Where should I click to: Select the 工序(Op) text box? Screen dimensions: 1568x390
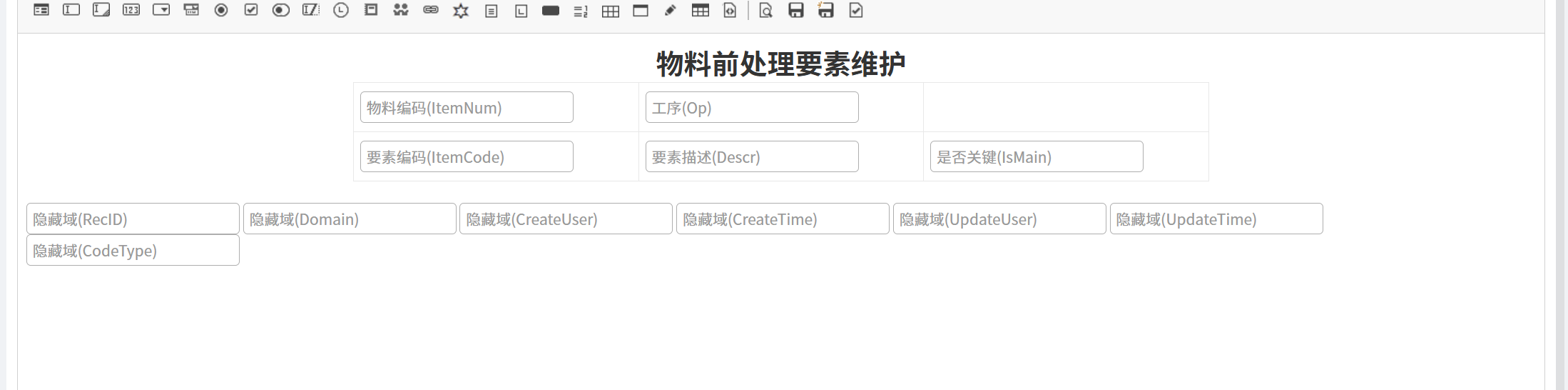[752, 107]
